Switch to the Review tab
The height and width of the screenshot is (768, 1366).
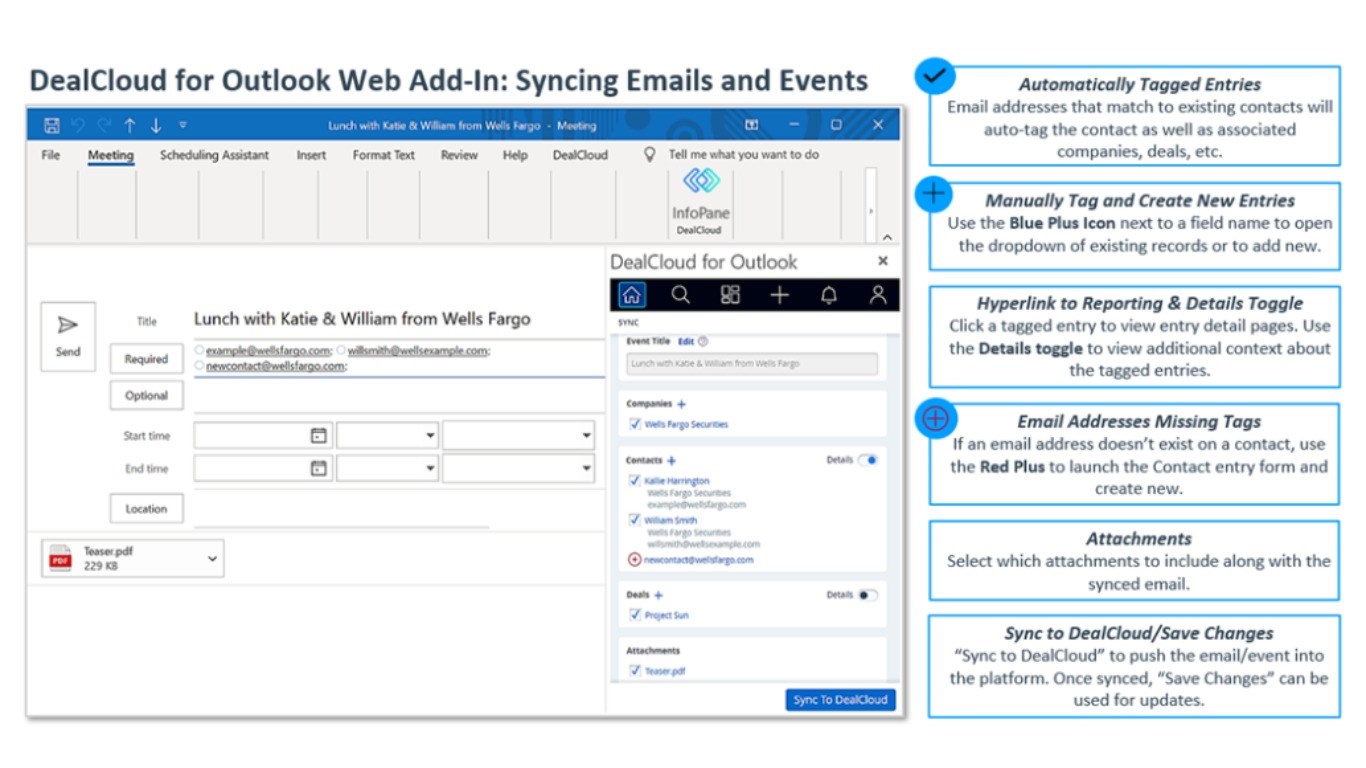click(459, 155)
